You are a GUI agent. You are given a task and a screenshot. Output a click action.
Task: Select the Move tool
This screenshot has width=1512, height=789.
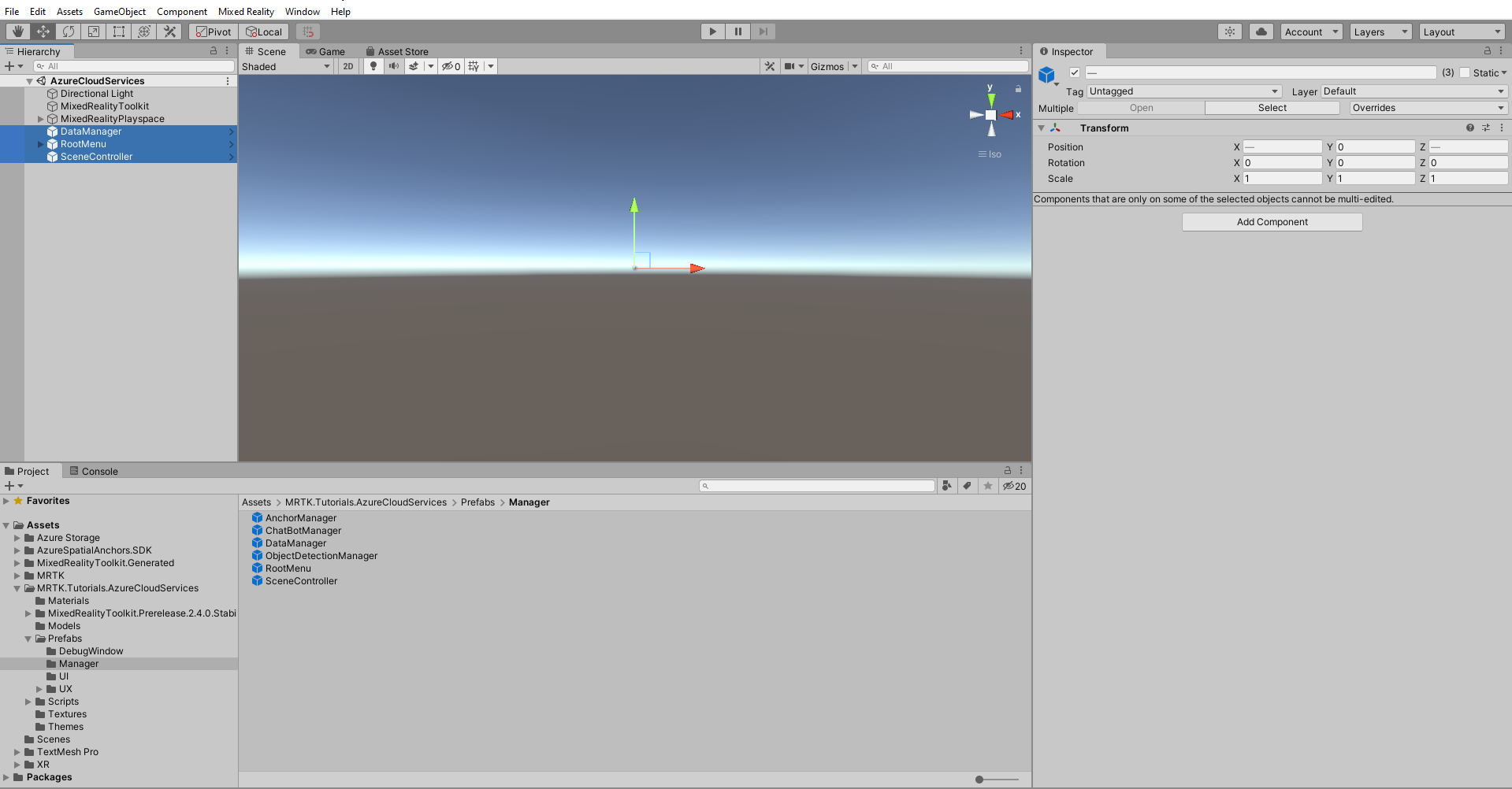(x=43, y=31)
